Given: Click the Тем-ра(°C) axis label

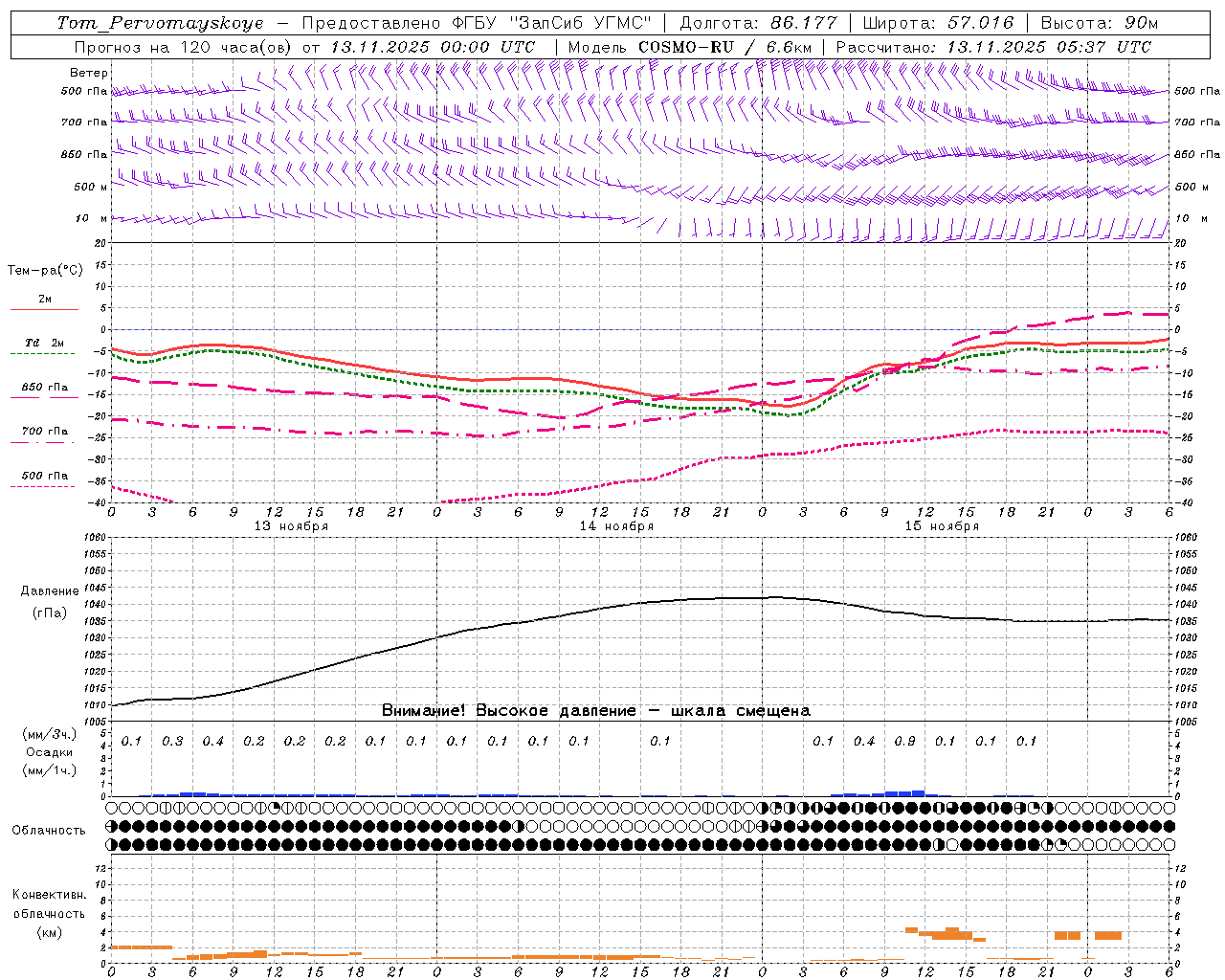Looking at the screenshot, I should (45, 271).
